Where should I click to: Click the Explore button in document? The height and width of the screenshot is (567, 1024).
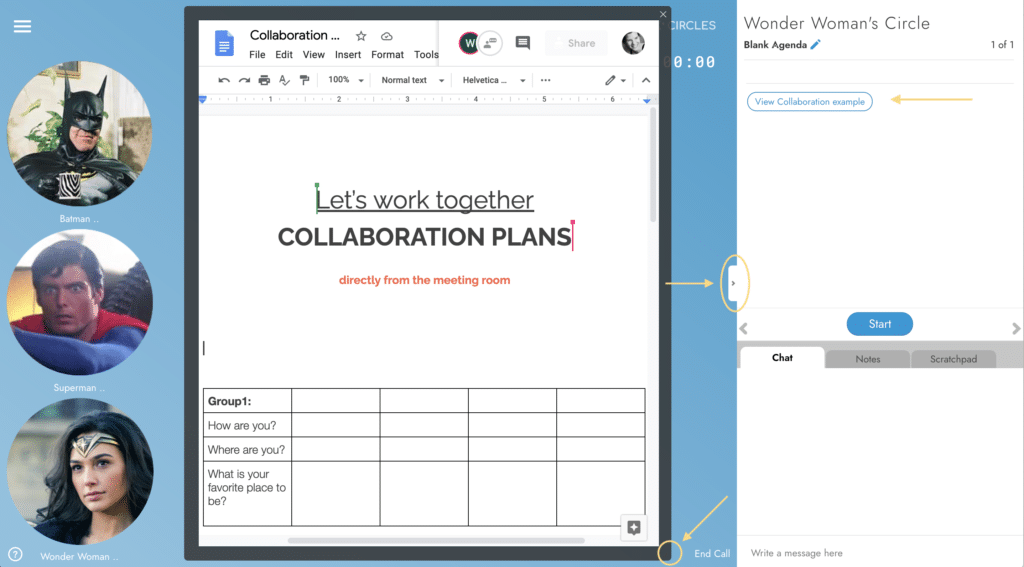click(x=633, y=528)
